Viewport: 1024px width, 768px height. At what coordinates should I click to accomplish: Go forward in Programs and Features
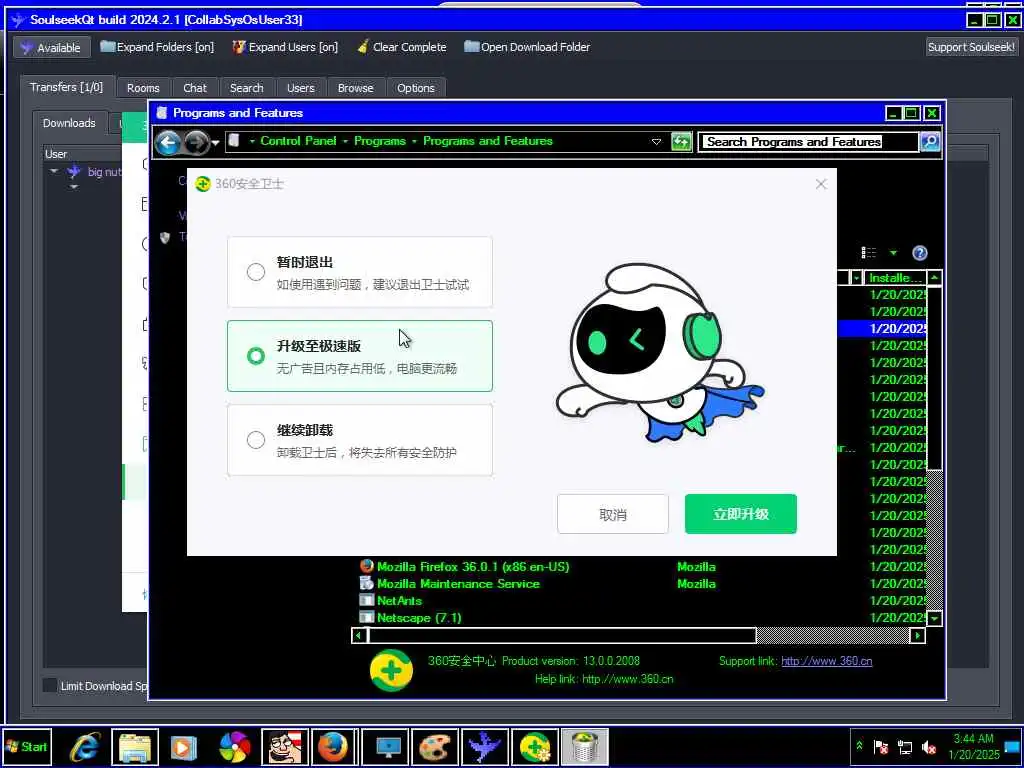coord(196,142)
